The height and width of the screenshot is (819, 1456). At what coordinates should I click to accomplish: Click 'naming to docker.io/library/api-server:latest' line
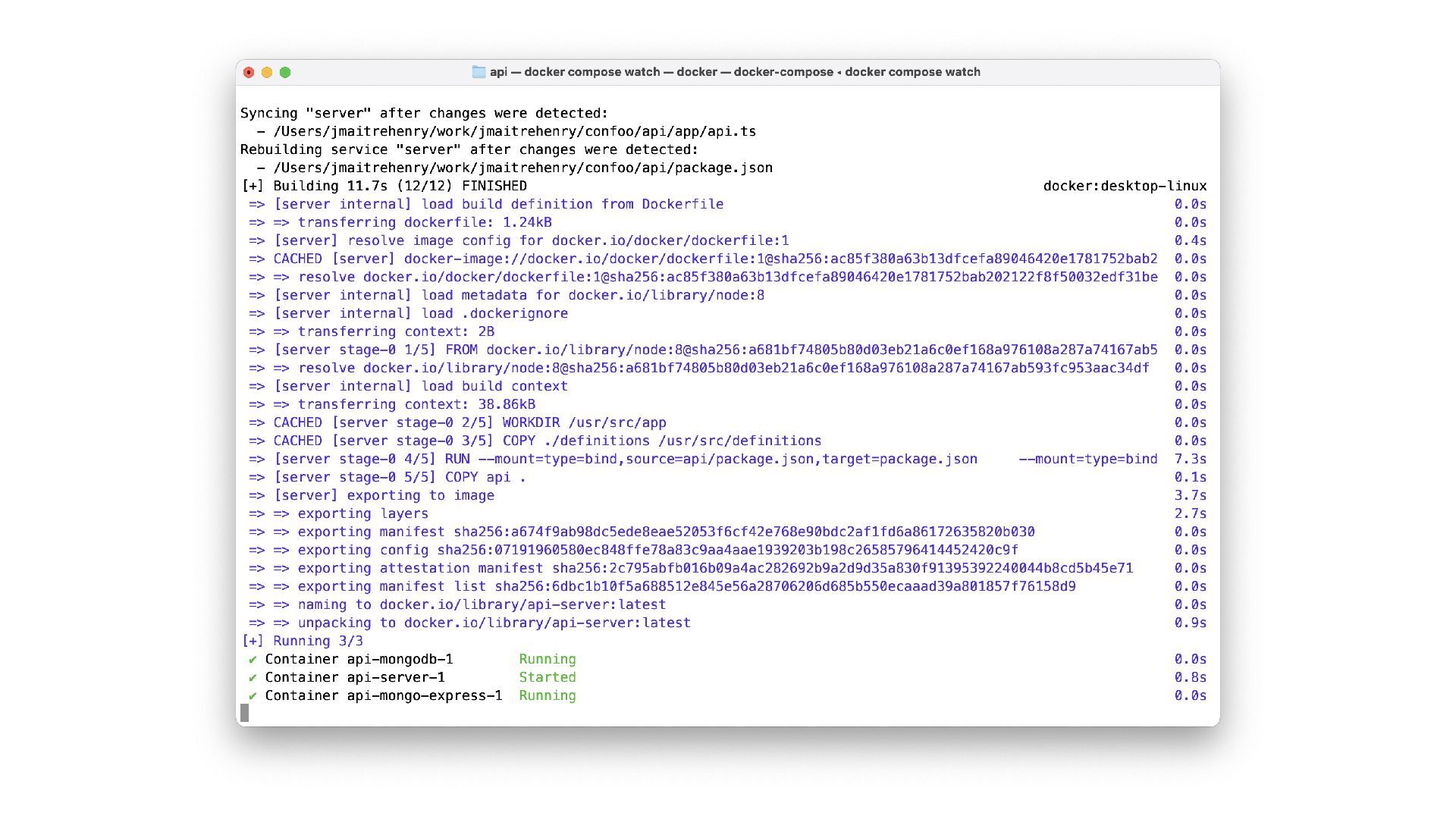457,604
